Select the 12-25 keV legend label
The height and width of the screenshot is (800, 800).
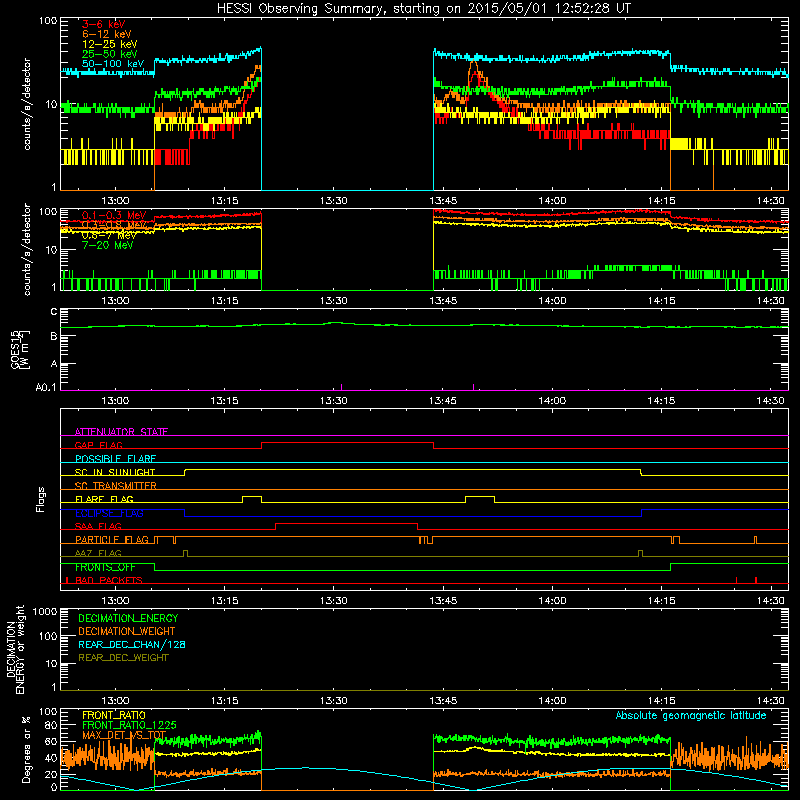click(x=110, y=44)
